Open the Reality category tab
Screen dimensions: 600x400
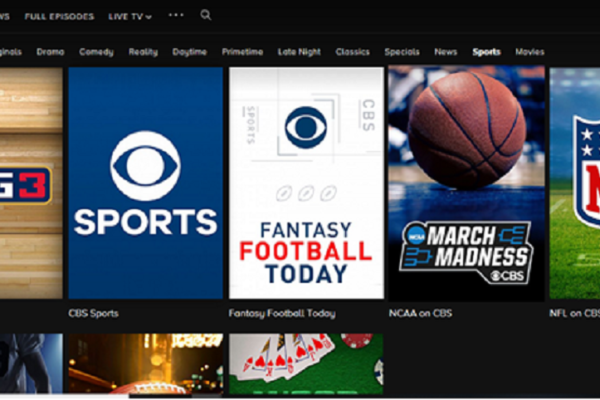pos(143,52)
